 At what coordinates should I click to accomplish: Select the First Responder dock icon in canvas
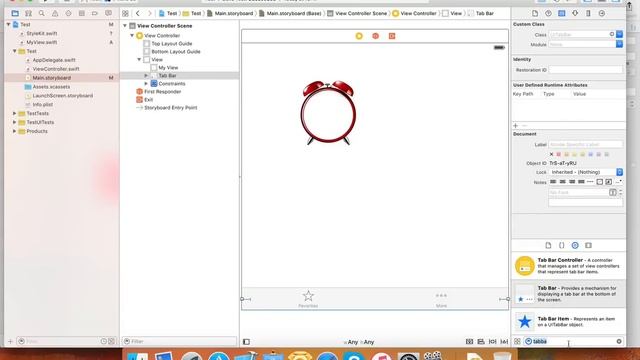coord(376,36)
